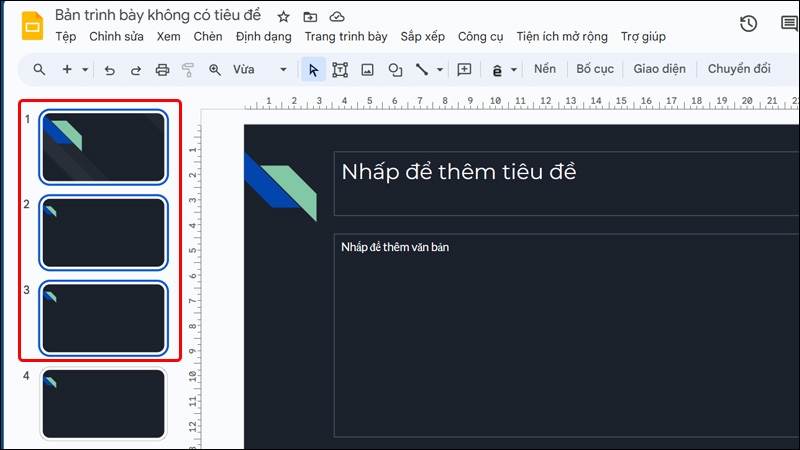The image size is (800, 450).
Task: Open the Tệp menu
Action: click(66, 37)
